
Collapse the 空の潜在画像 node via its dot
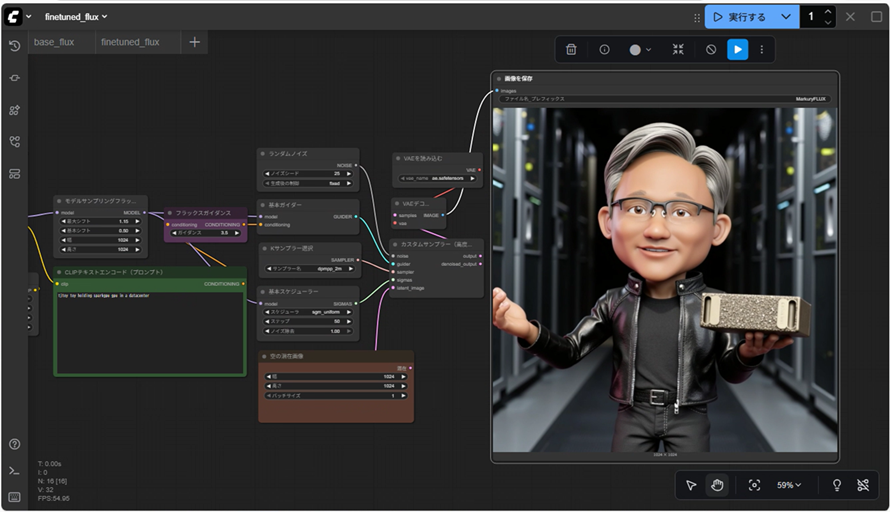(x=264, y=356)
